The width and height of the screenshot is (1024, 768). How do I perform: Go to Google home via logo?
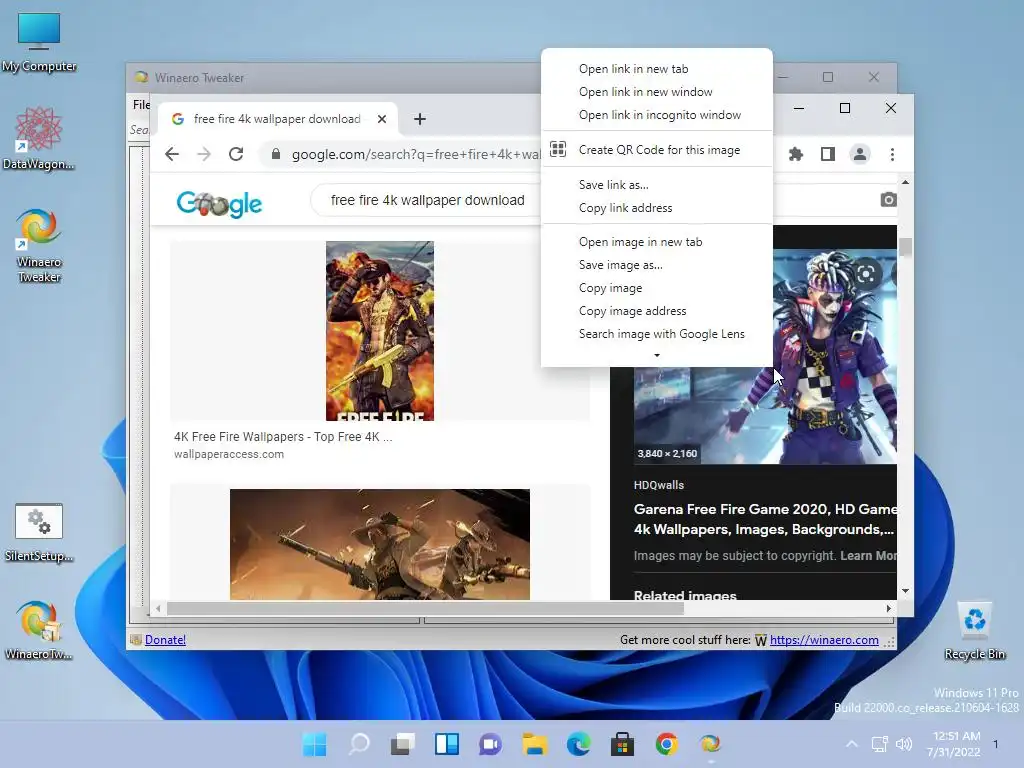point(219,204)
